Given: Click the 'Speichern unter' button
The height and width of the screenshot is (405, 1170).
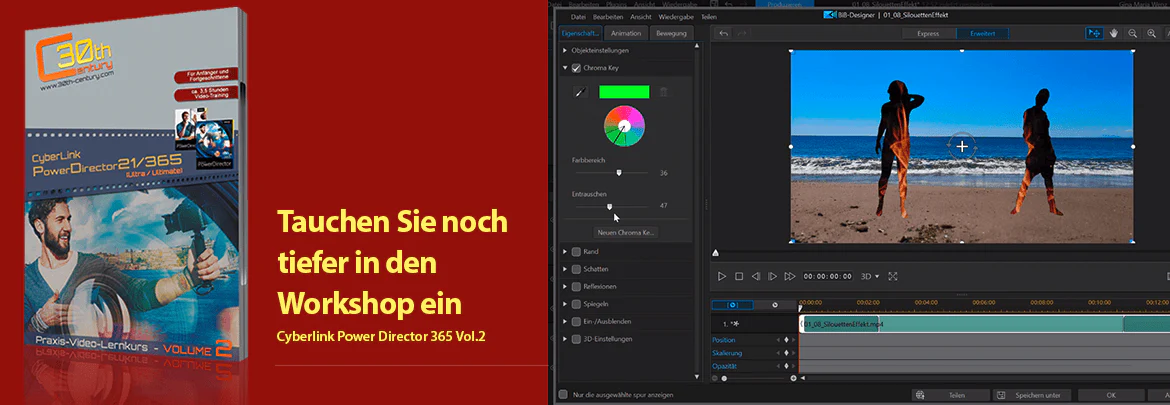Looking at the screenshot, I should pyautogui.click(x=1032, y=395).
